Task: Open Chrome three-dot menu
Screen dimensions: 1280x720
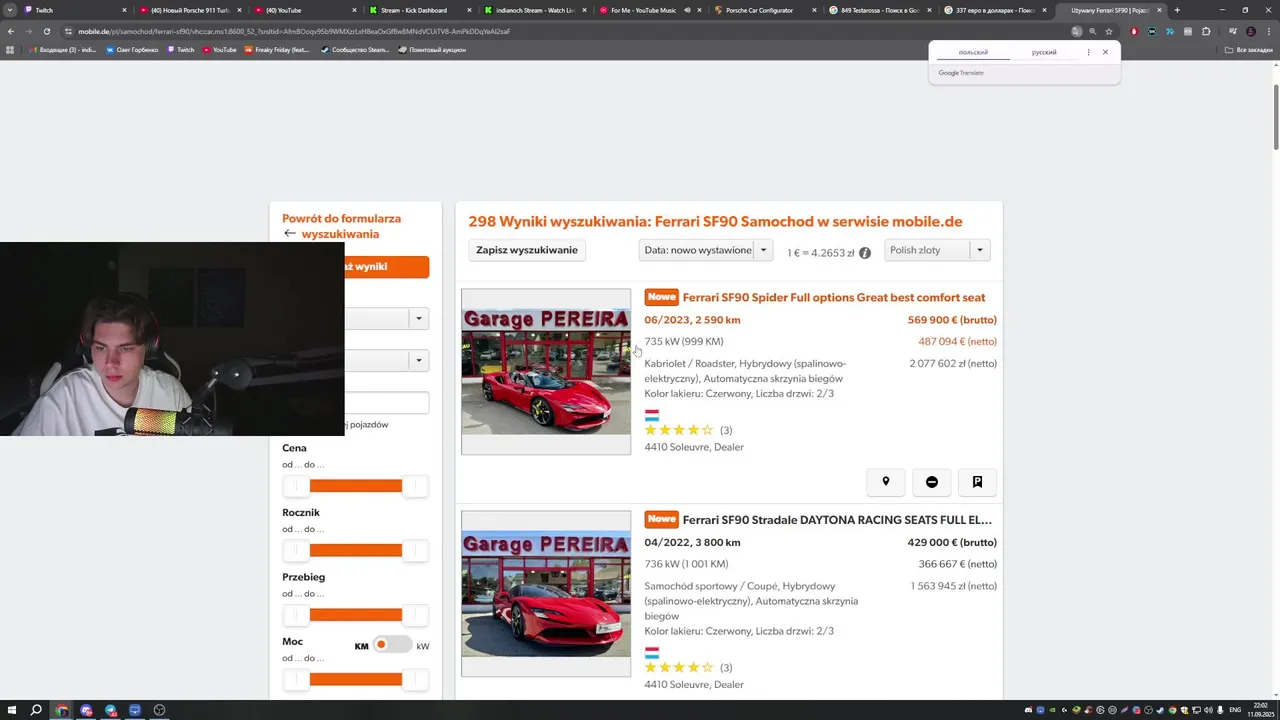Action: pos(1269,31)
